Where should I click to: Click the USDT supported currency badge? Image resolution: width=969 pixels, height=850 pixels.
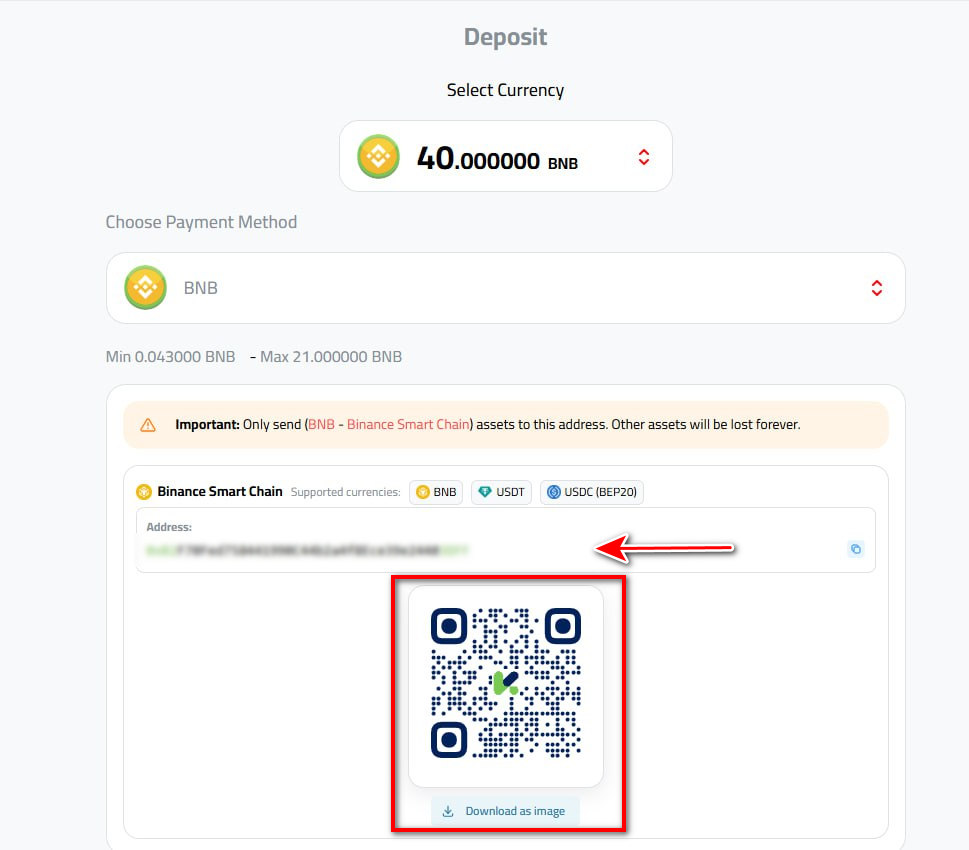click(x=500, y=491)
